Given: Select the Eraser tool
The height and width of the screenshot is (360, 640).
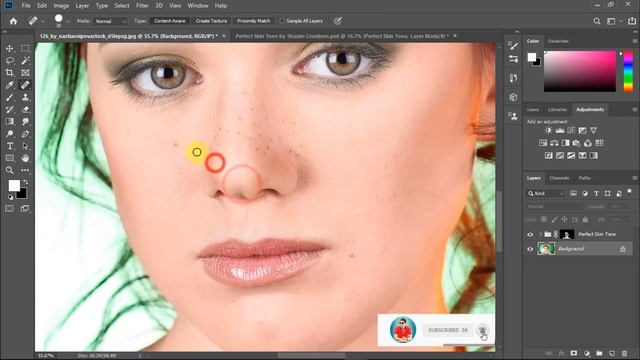Looking at the screenshot, I should [x=25, y=109].
